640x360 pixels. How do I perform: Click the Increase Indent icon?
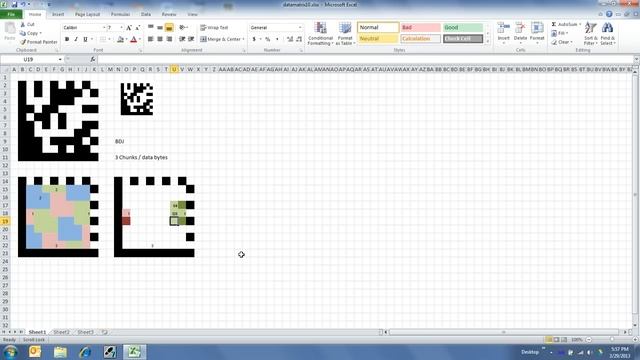(191, 39)
